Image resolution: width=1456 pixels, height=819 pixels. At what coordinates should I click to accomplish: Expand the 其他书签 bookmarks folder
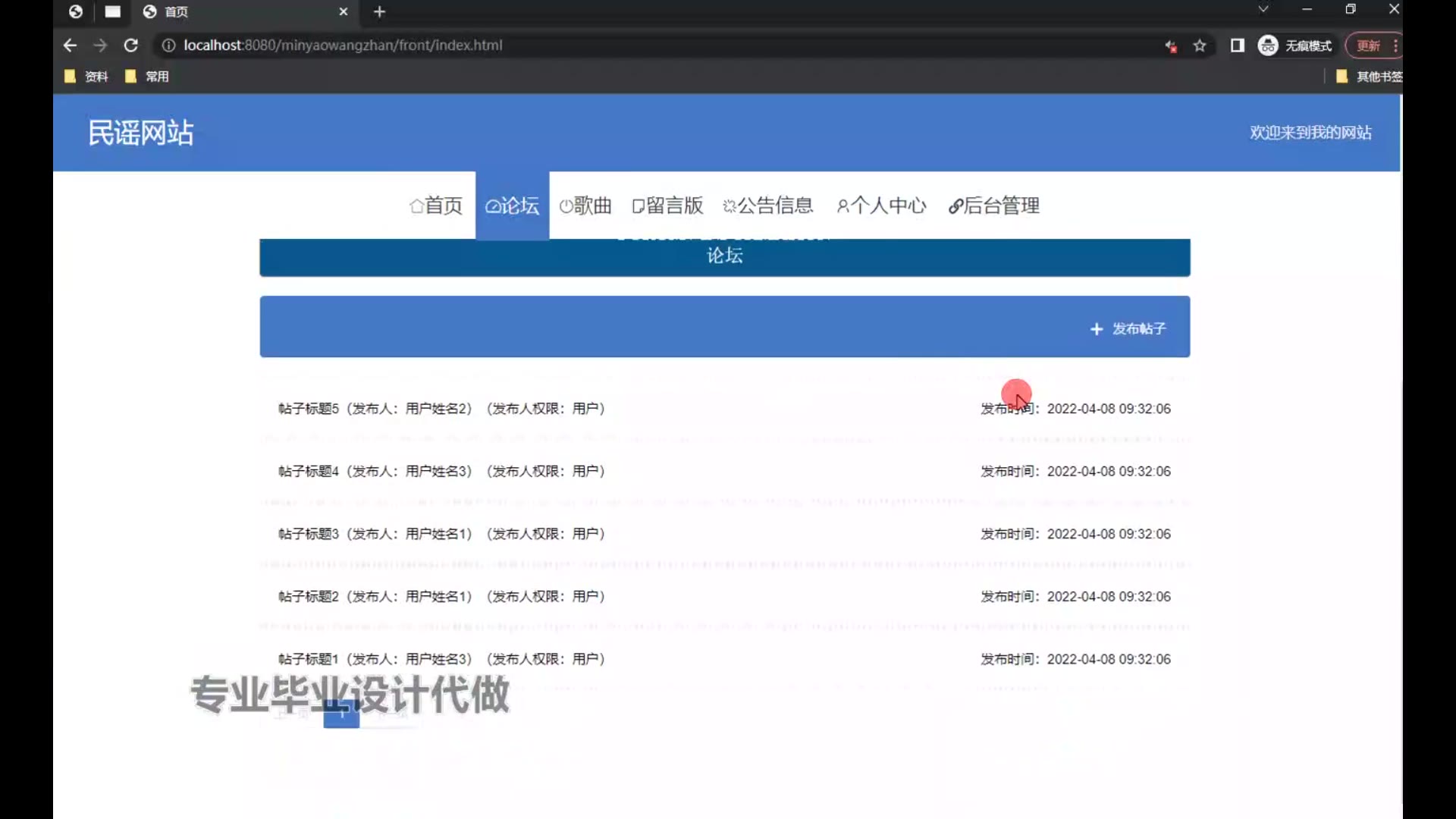point(1370,77)
